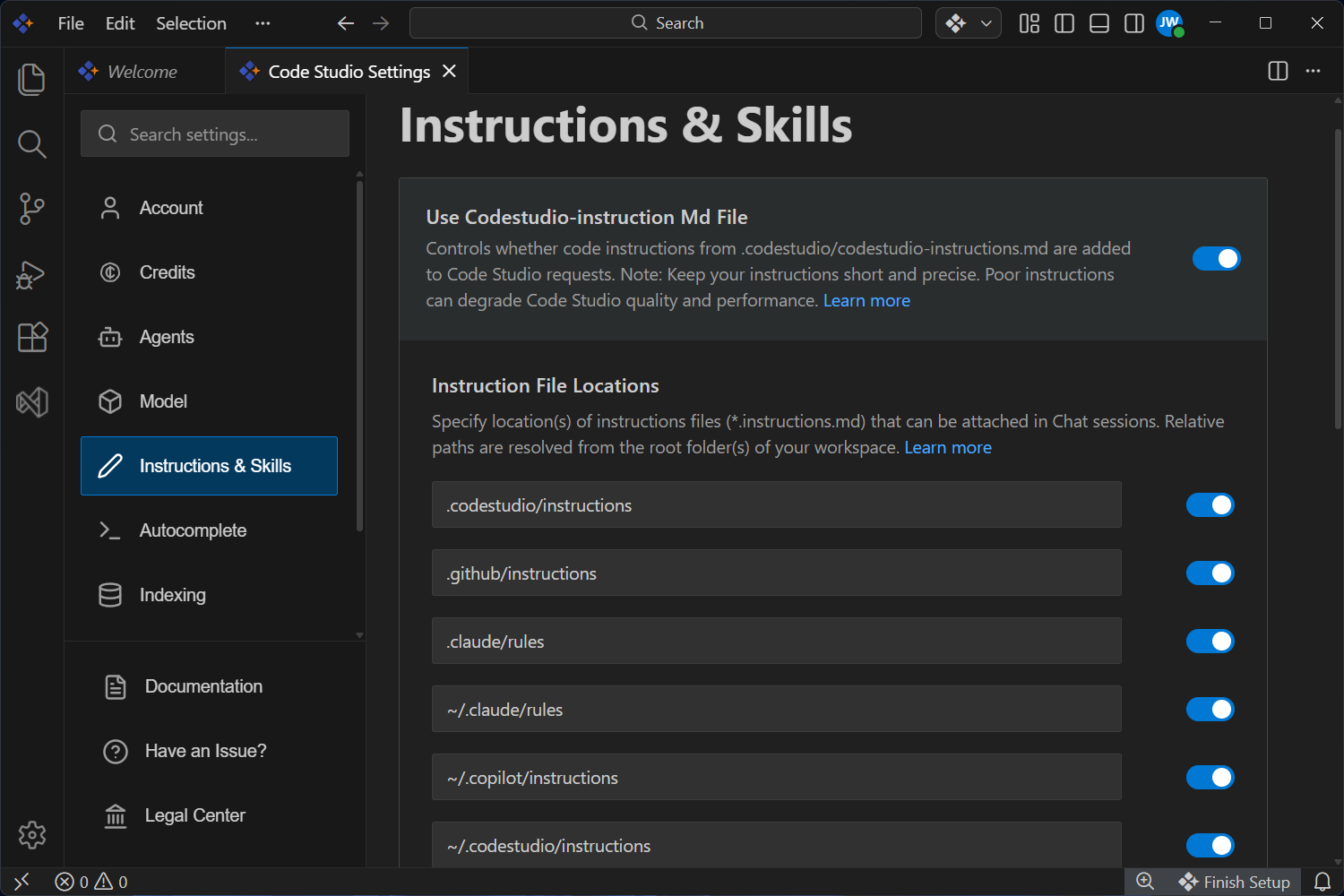Toggle bottom panel visibility

pyautogui.click(x=1099, y=23)
